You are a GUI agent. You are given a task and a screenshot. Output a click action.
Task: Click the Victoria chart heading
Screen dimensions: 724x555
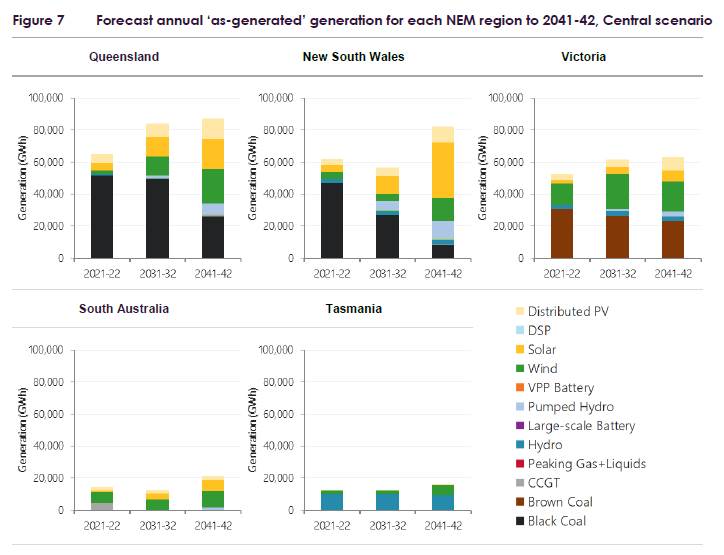[x=583, y=57]
